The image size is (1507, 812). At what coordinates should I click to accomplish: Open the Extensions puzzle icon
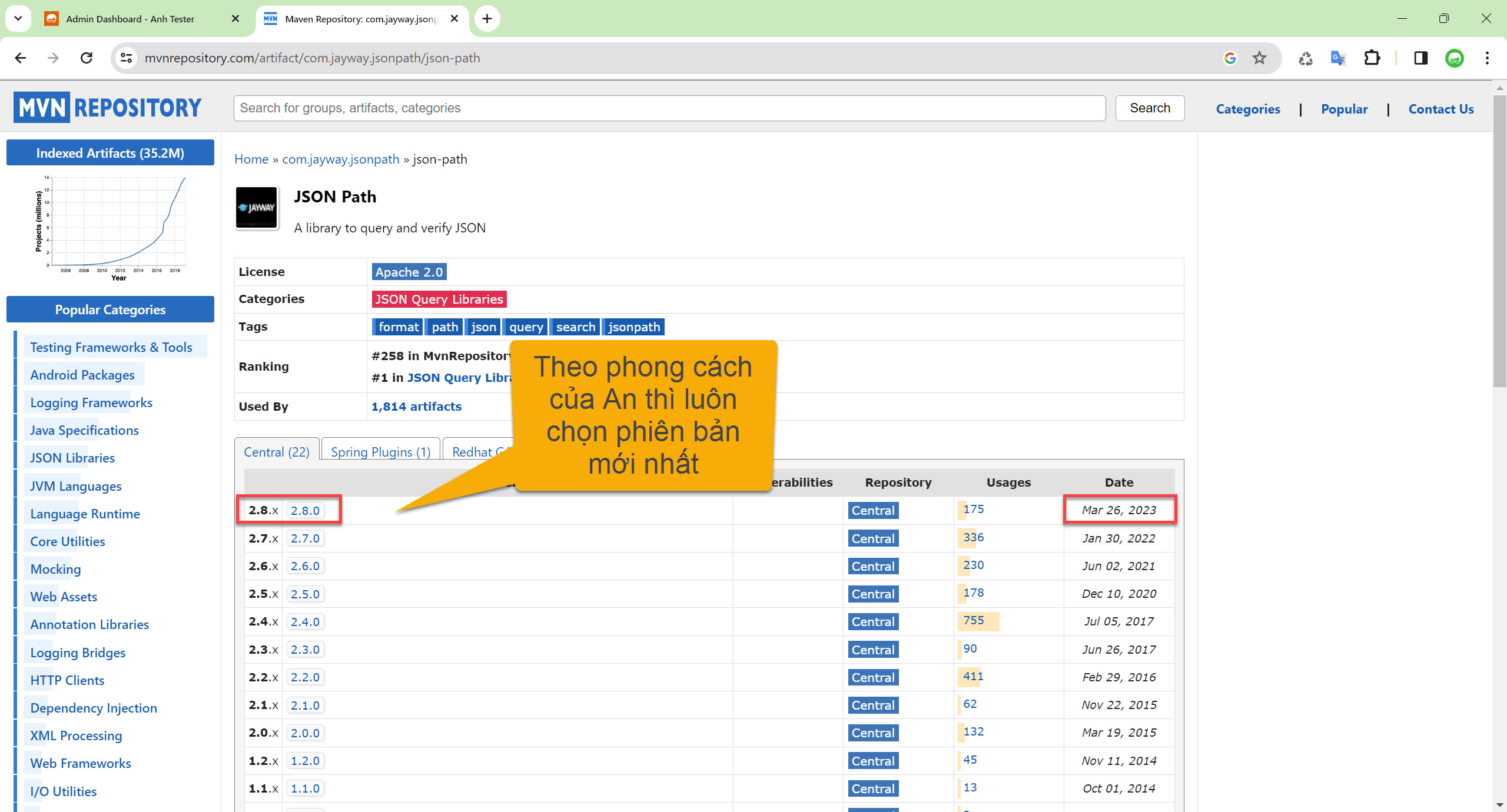1372,58
